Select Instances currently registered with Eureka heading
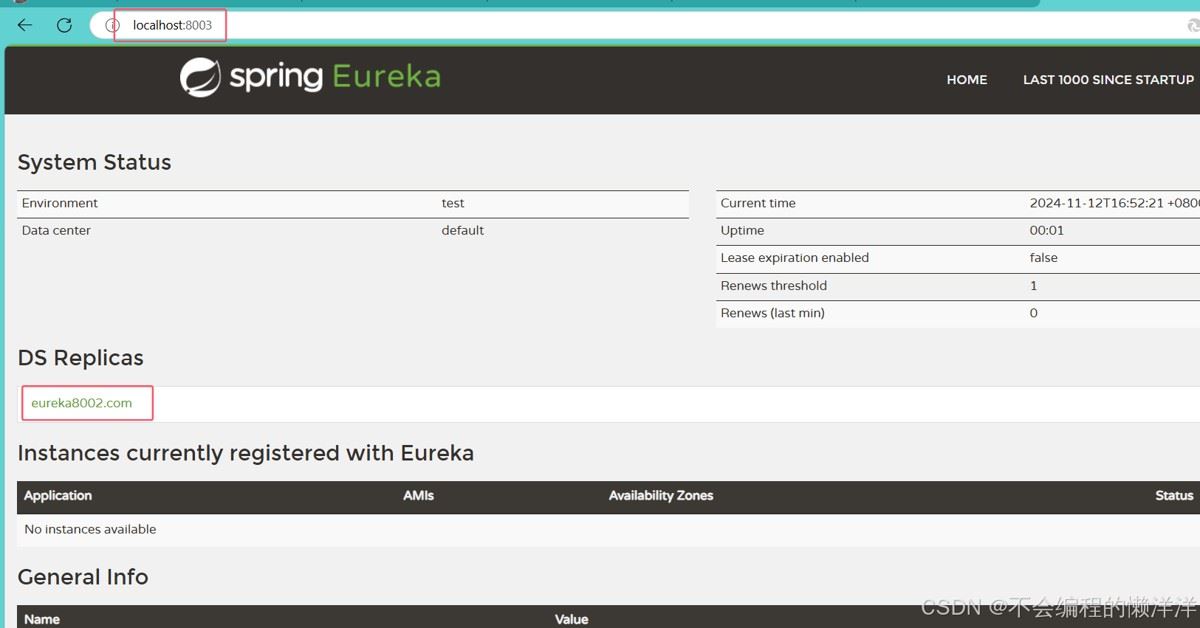Screen dimensions: 1200x628 click(246, 453)
